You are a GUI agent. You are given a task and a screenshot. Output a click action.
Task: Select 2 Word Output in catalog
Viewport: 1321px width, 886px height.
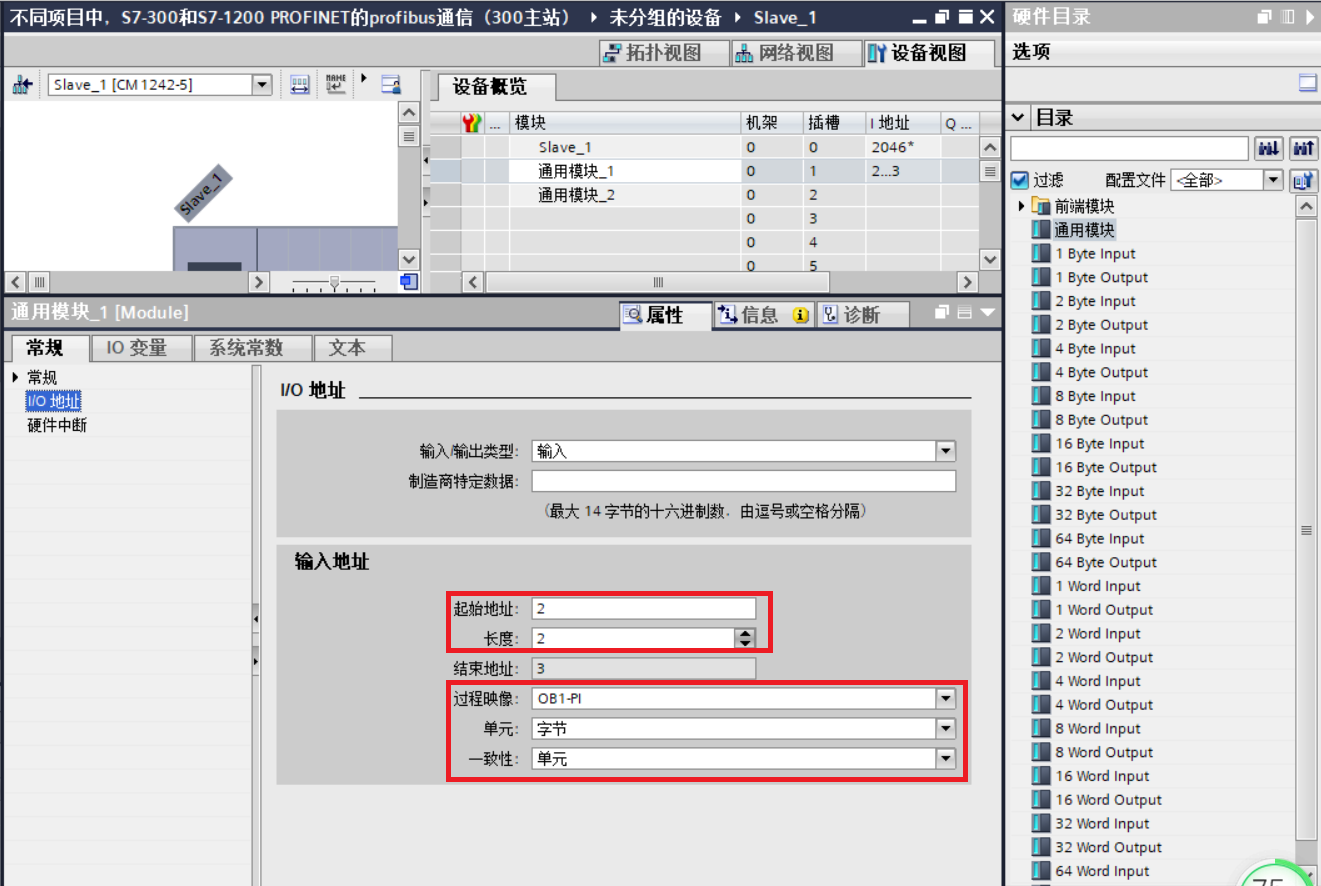coord(1104,658)
